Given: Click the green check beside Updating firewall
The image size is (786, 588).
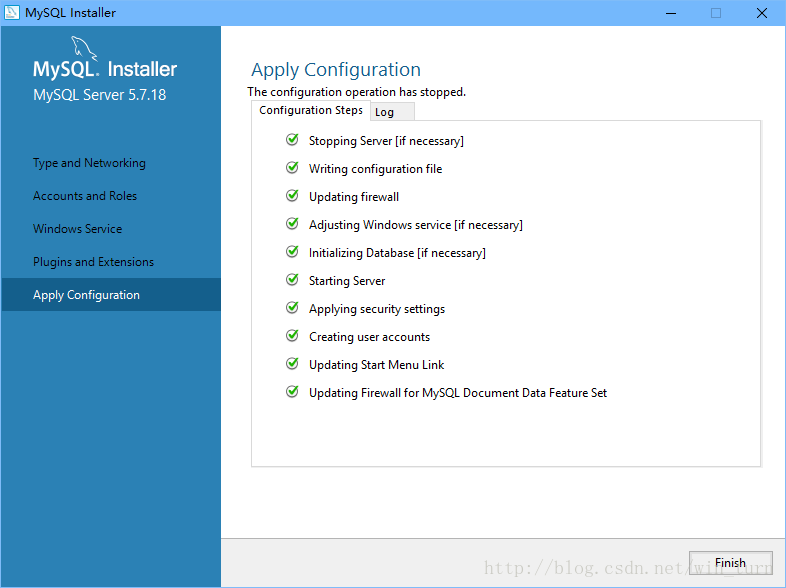Looking at the screenshot, I should (292, 197).
